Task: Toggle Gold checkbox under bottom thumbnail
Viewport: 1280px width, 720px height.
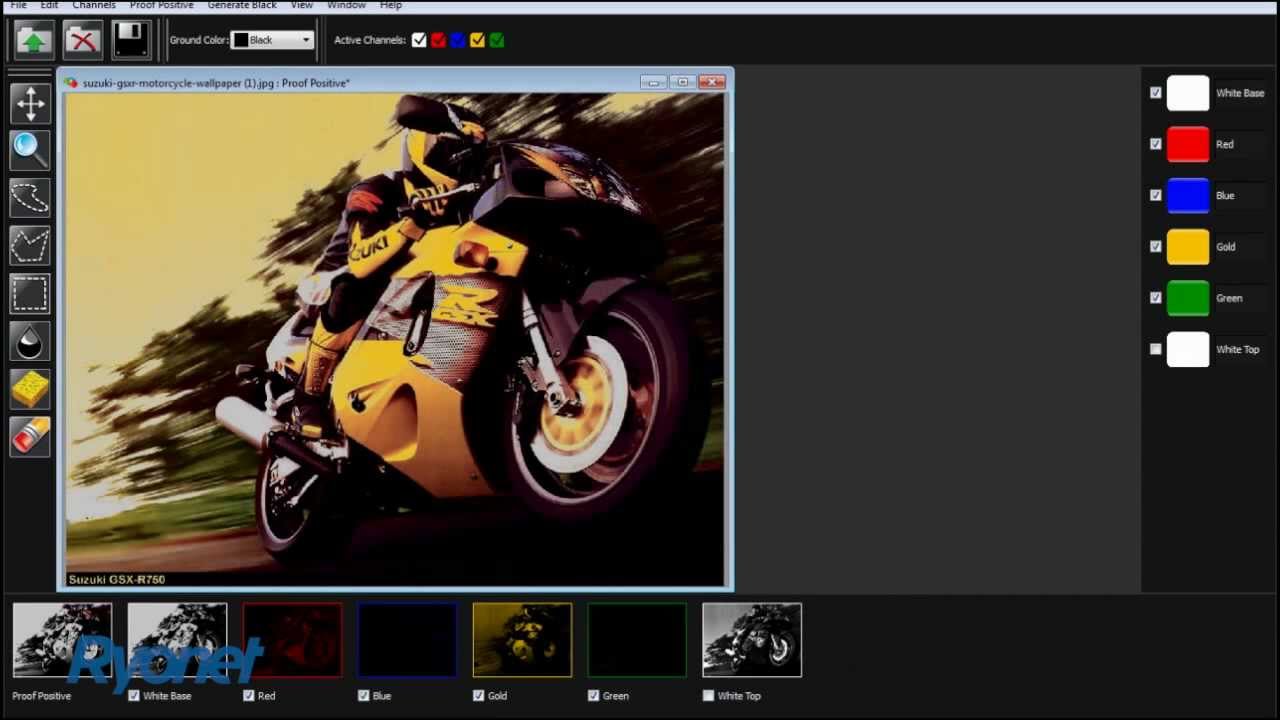Action: pyautogui.click(x=479, y=696)
